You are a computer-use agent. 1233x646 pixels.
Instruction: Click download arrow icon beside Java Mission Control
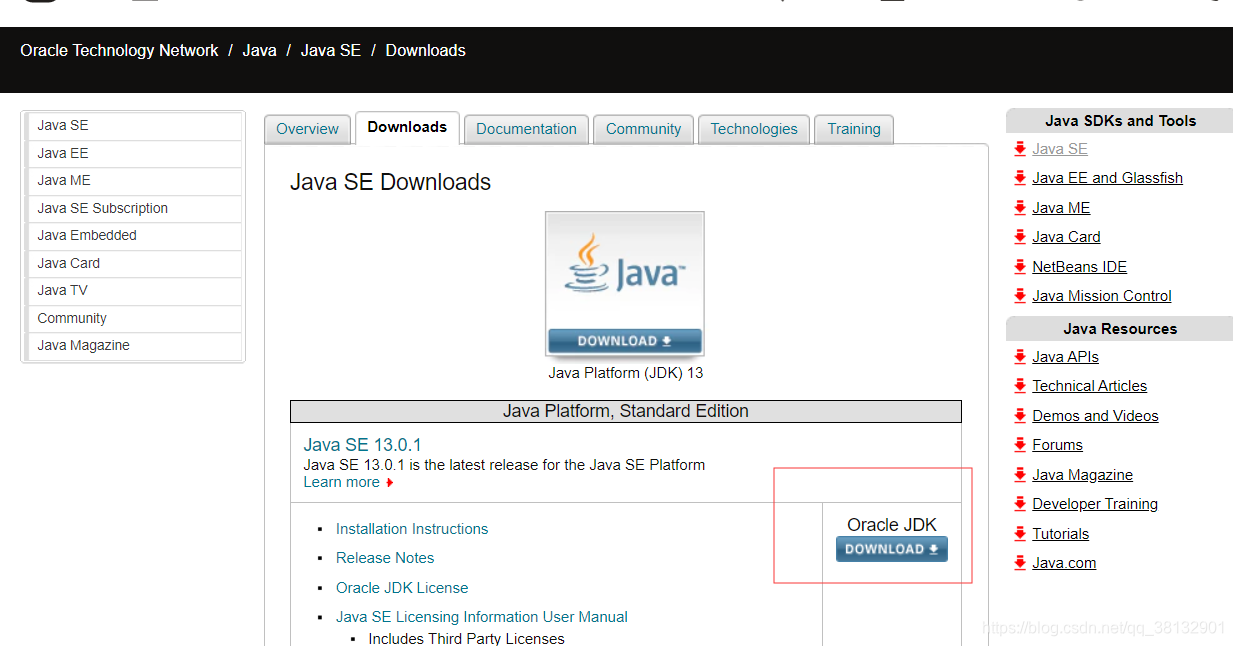tap(1020, 296)
